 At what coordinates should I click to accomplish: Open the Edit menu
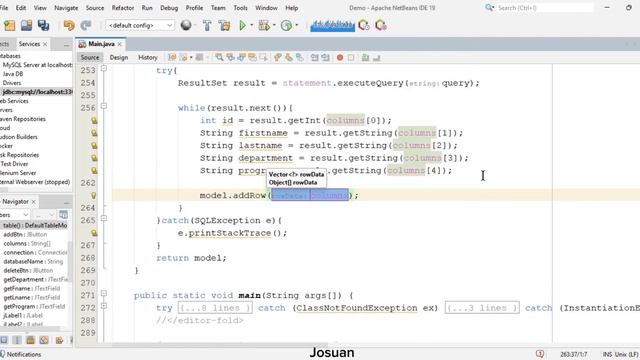pyautogui.click(x=20, y=8)
